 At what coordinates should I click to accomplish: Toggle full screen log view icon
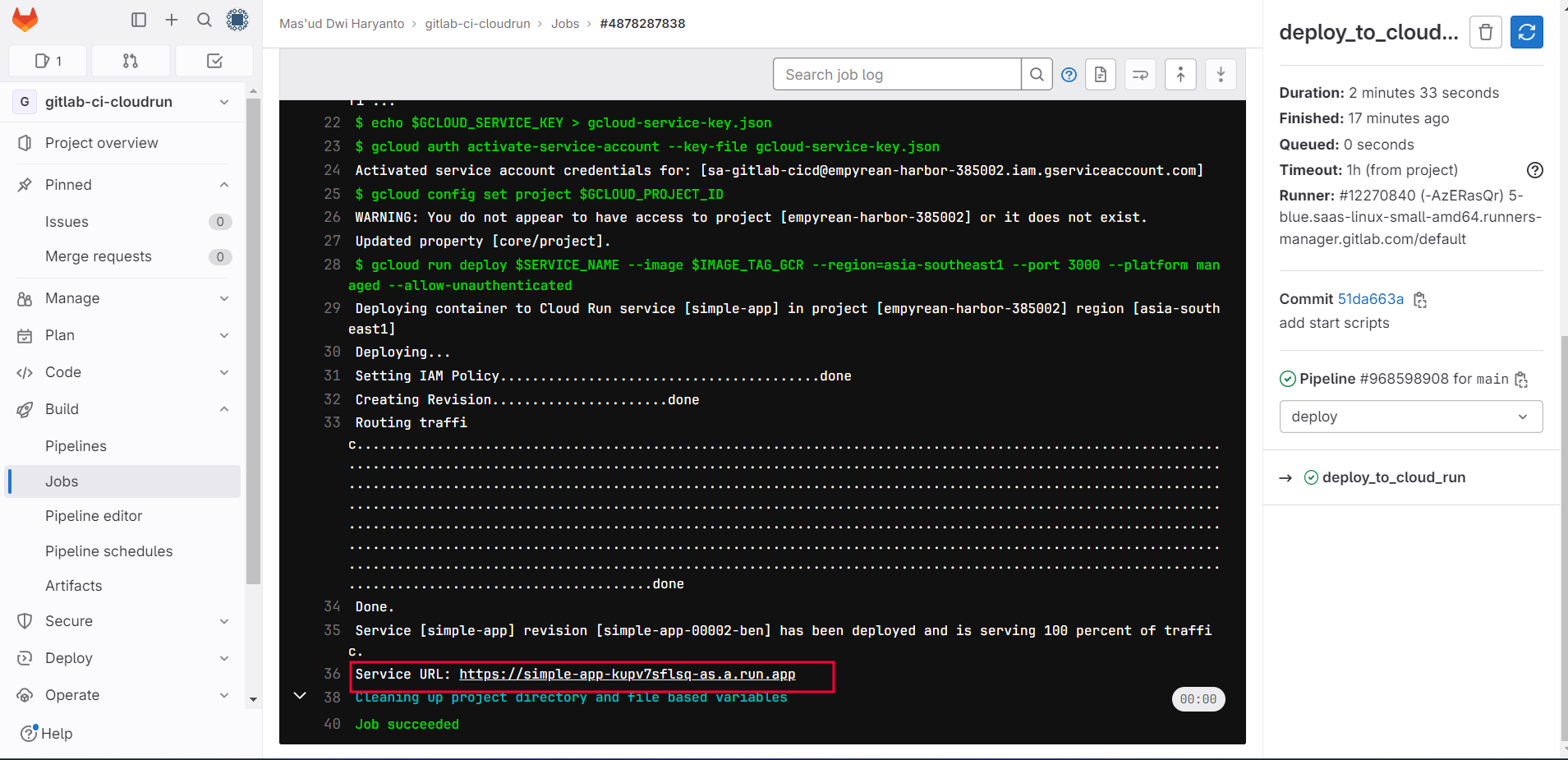[x=1140, y=75]
